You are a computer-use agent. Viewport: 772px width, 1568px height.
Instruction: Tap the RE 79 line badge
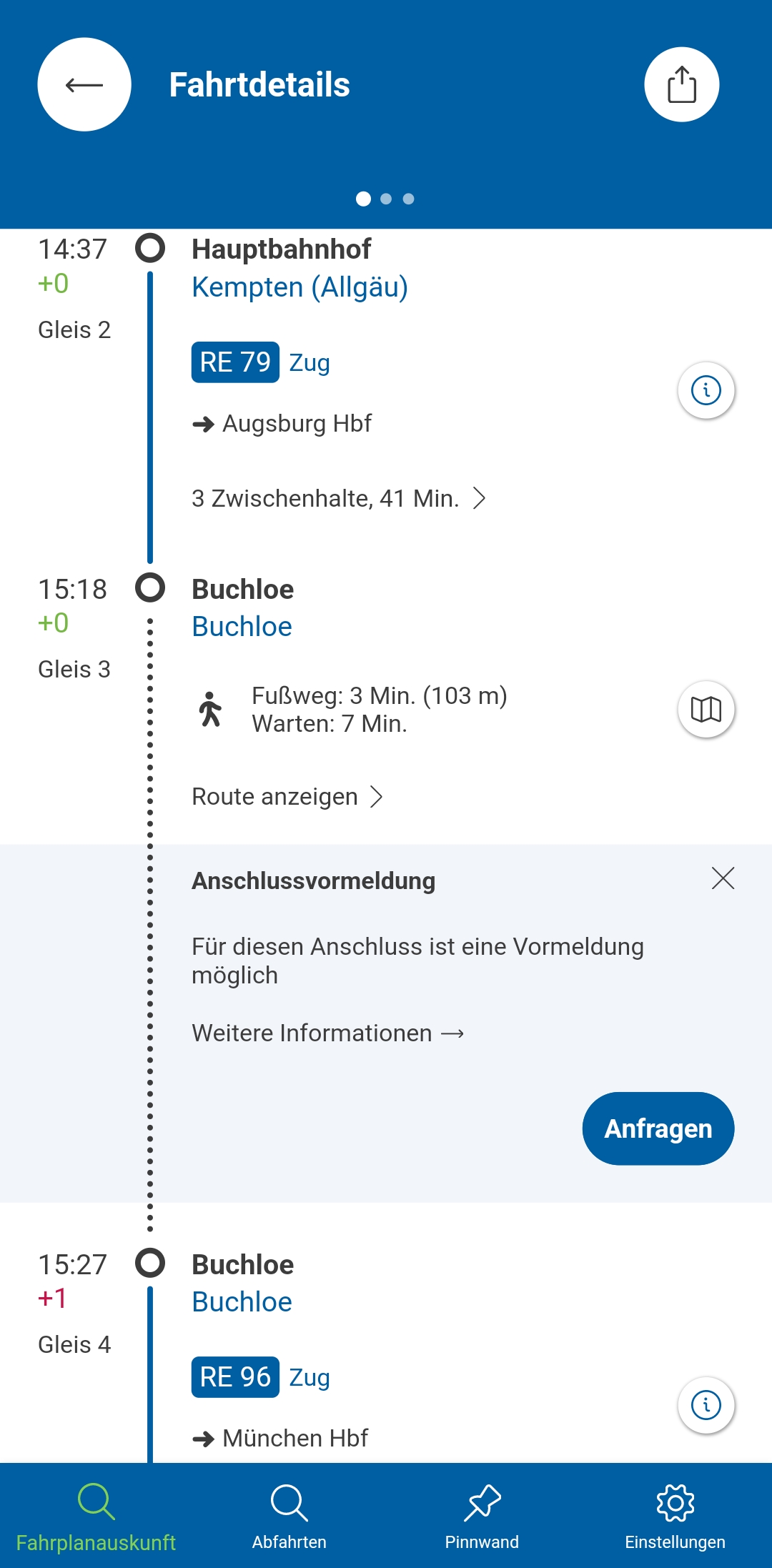coord(235,362)
